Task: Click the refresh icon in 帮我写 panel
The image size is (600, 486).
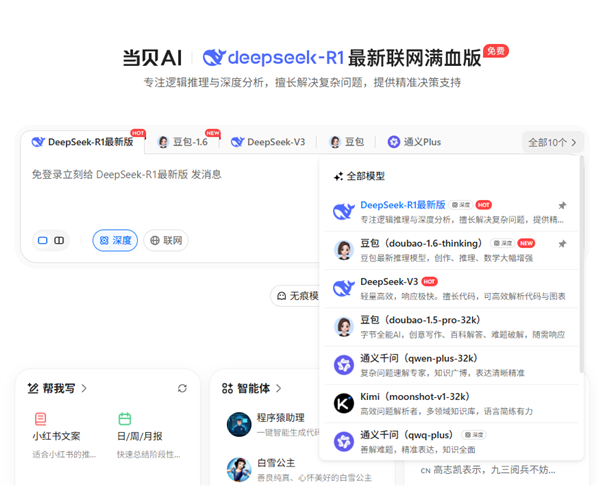Action: [182, 388]
